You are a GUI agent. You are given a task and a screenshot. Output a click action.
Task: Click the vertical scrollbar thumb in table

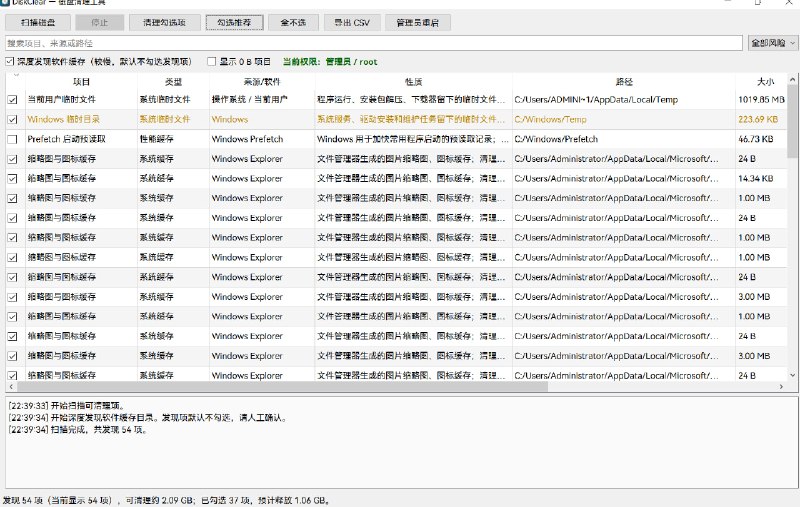pos(792,121)
